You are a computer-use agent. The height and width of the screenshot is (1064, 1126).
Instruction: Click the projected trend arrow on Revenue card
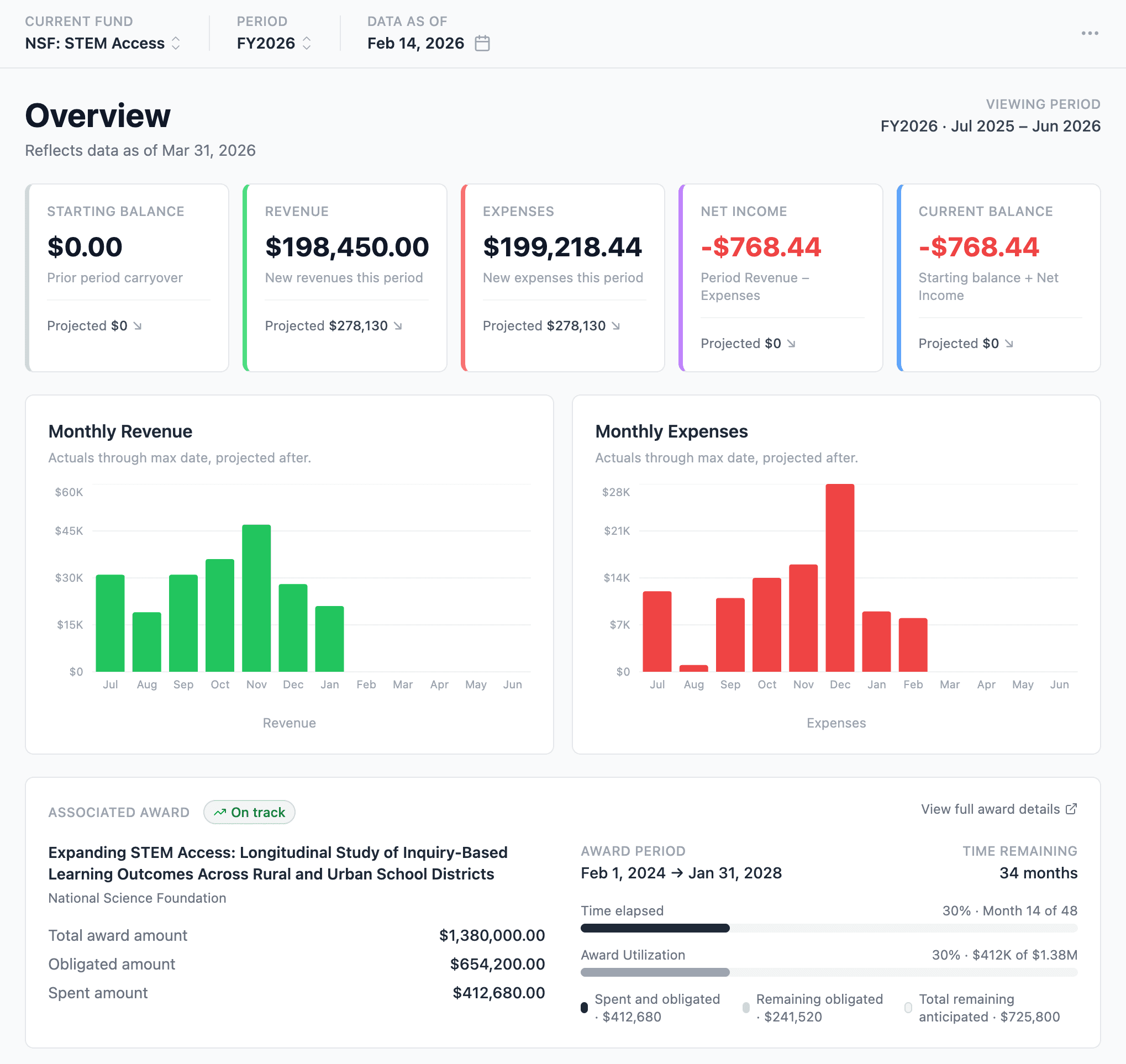coord(399,326)
